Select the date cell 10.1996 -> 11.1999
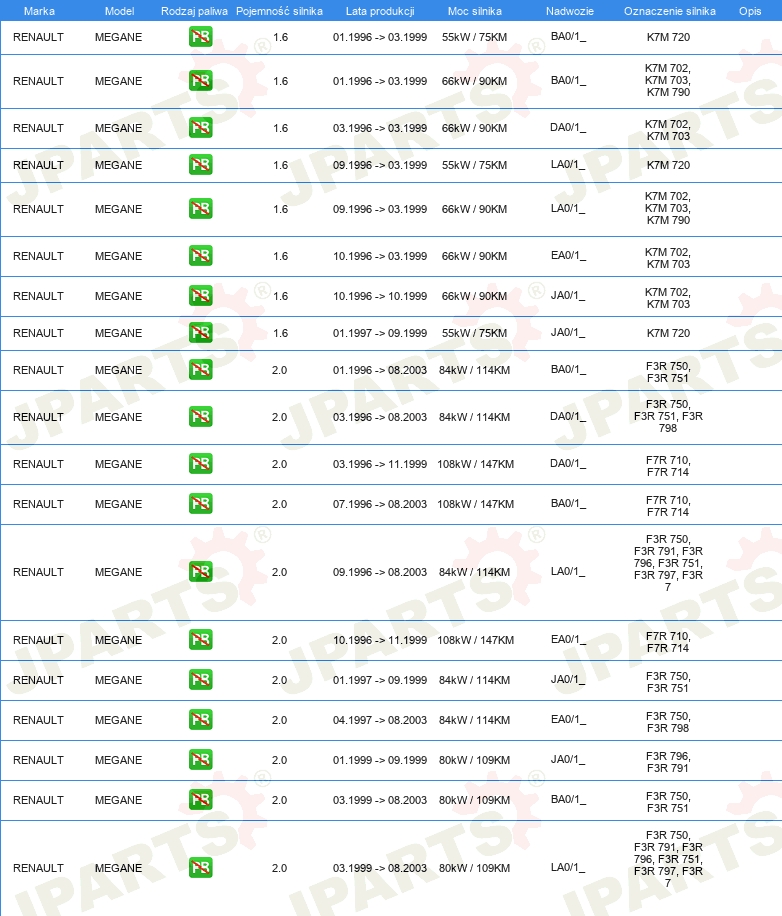This screenshot has width=782, height=916. tap(380, 640)
